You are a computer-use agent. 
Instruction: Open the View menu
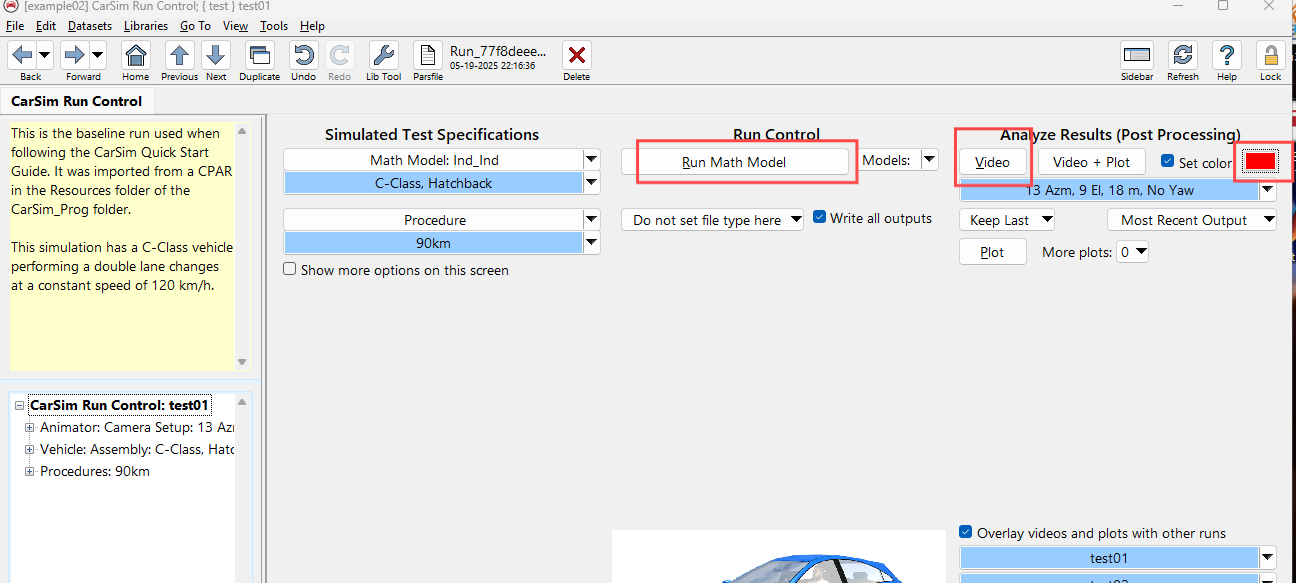coord(236,26)
